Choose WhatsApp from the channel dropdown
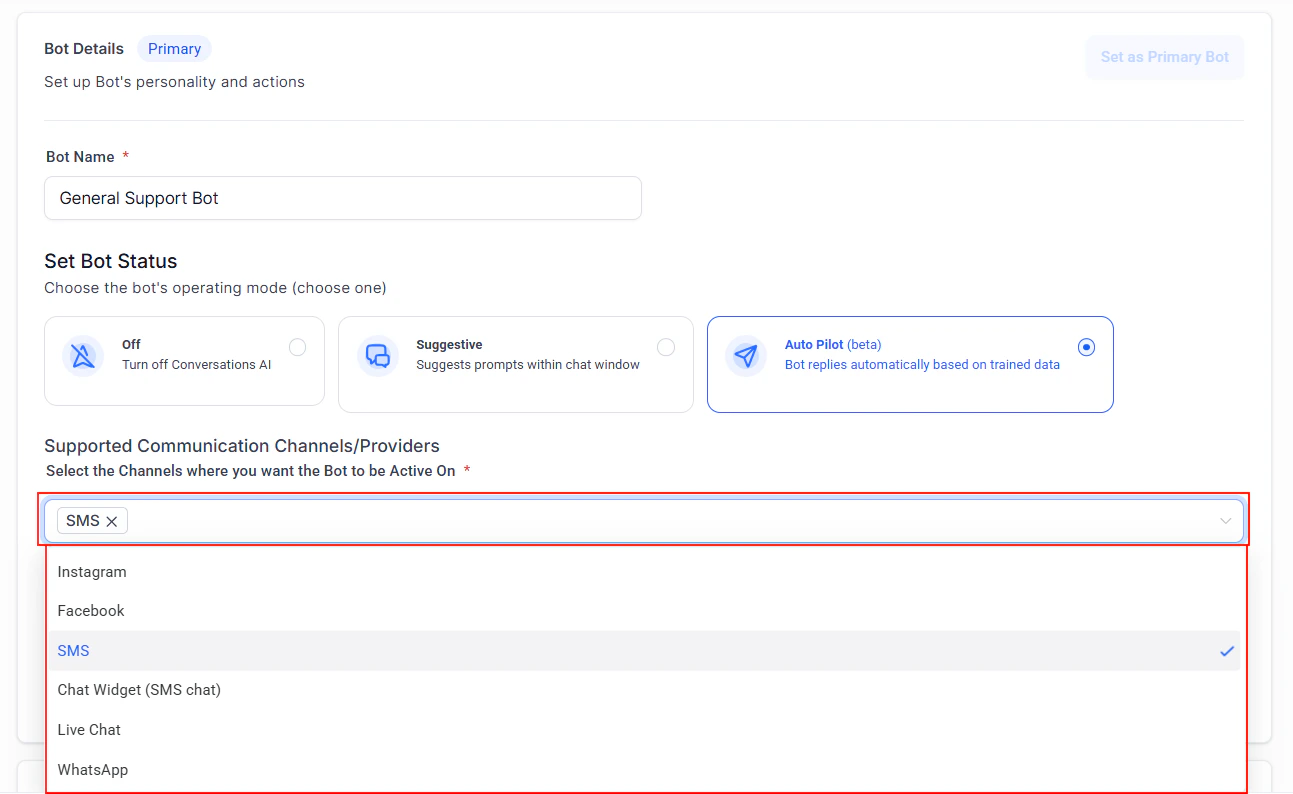 tap(92, 769)
